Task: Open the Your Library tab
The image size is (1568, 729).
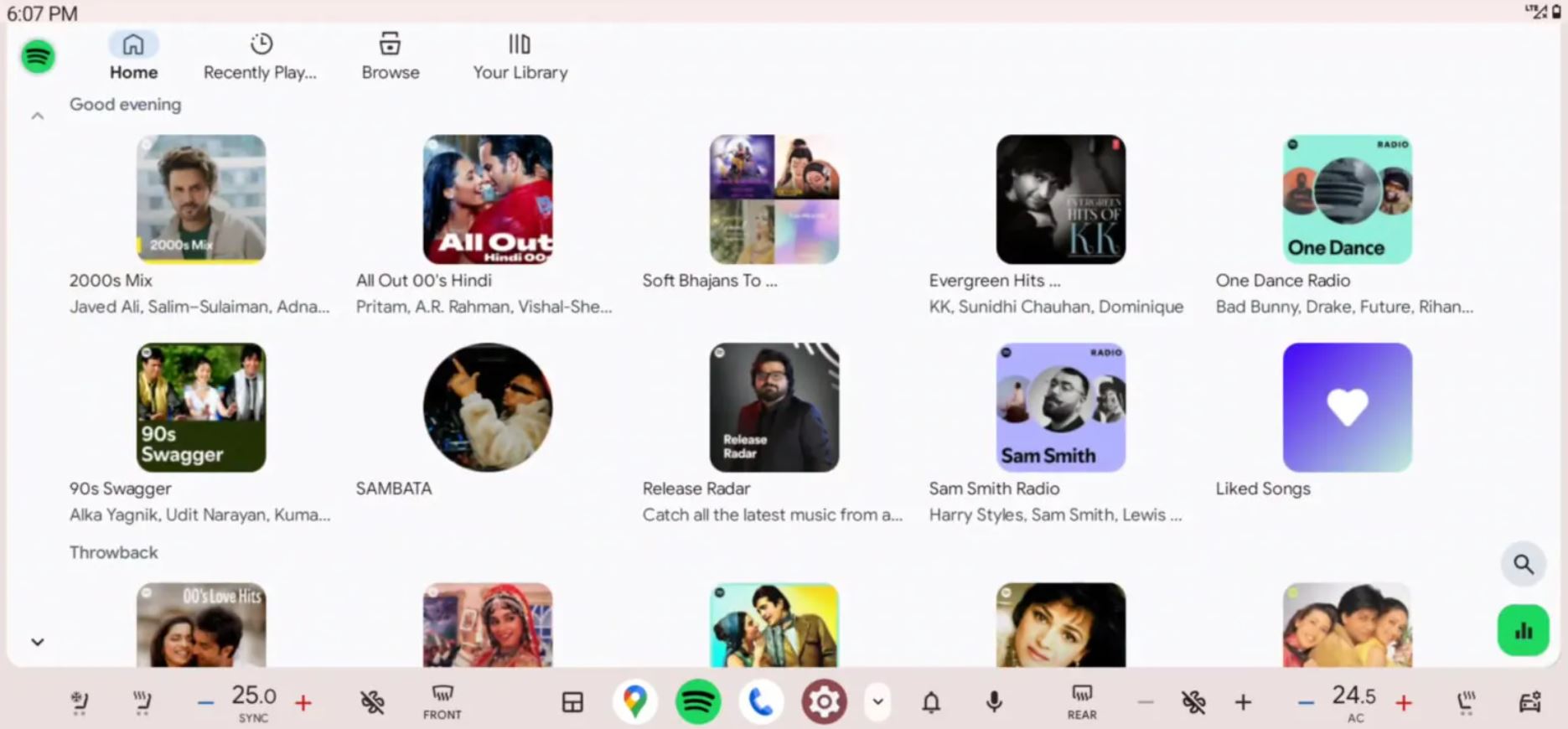Action: (x=520, y=56)
